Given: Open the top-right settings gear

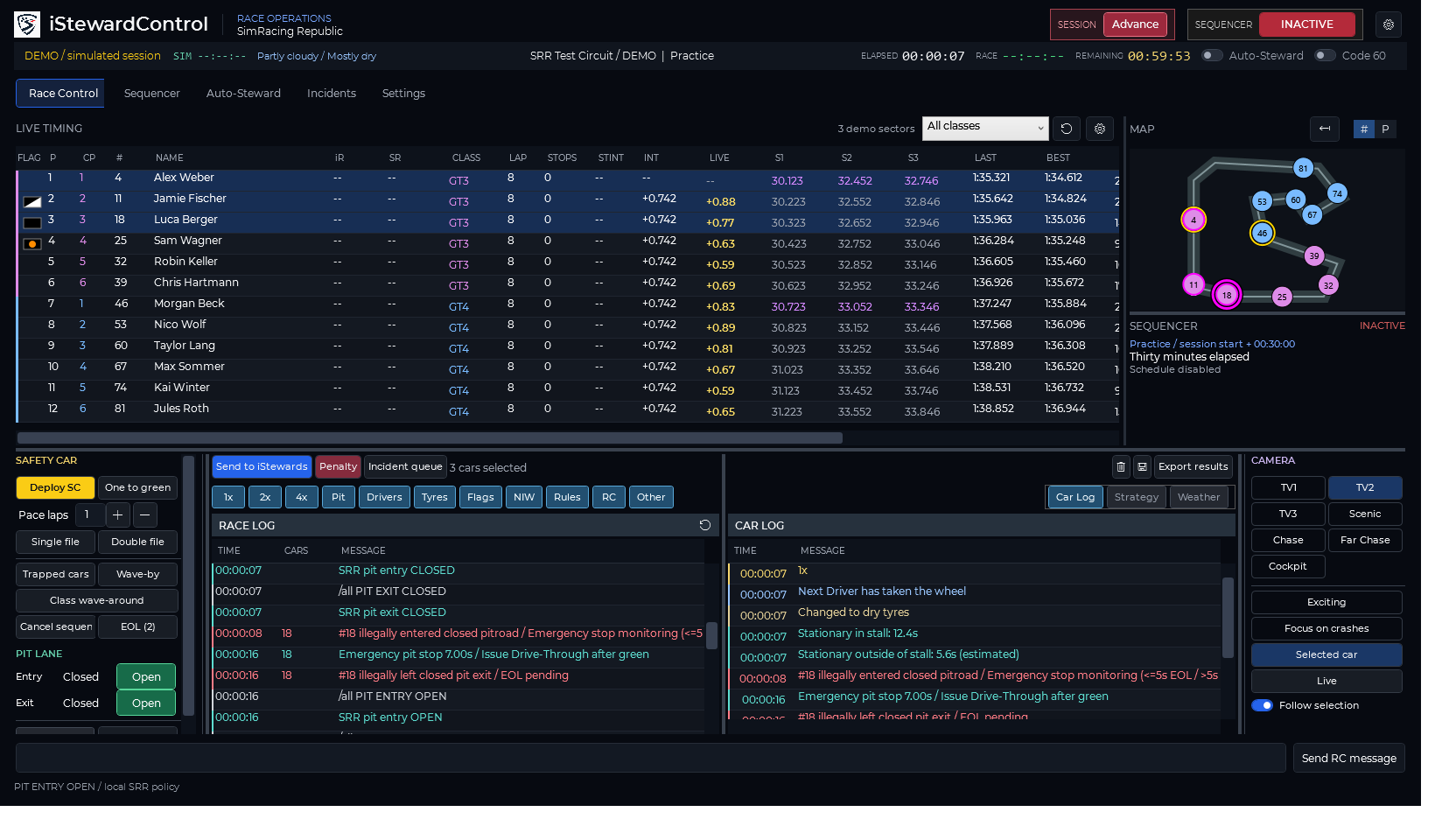Looking at the screenshot, I should [x=1389, y=24].
